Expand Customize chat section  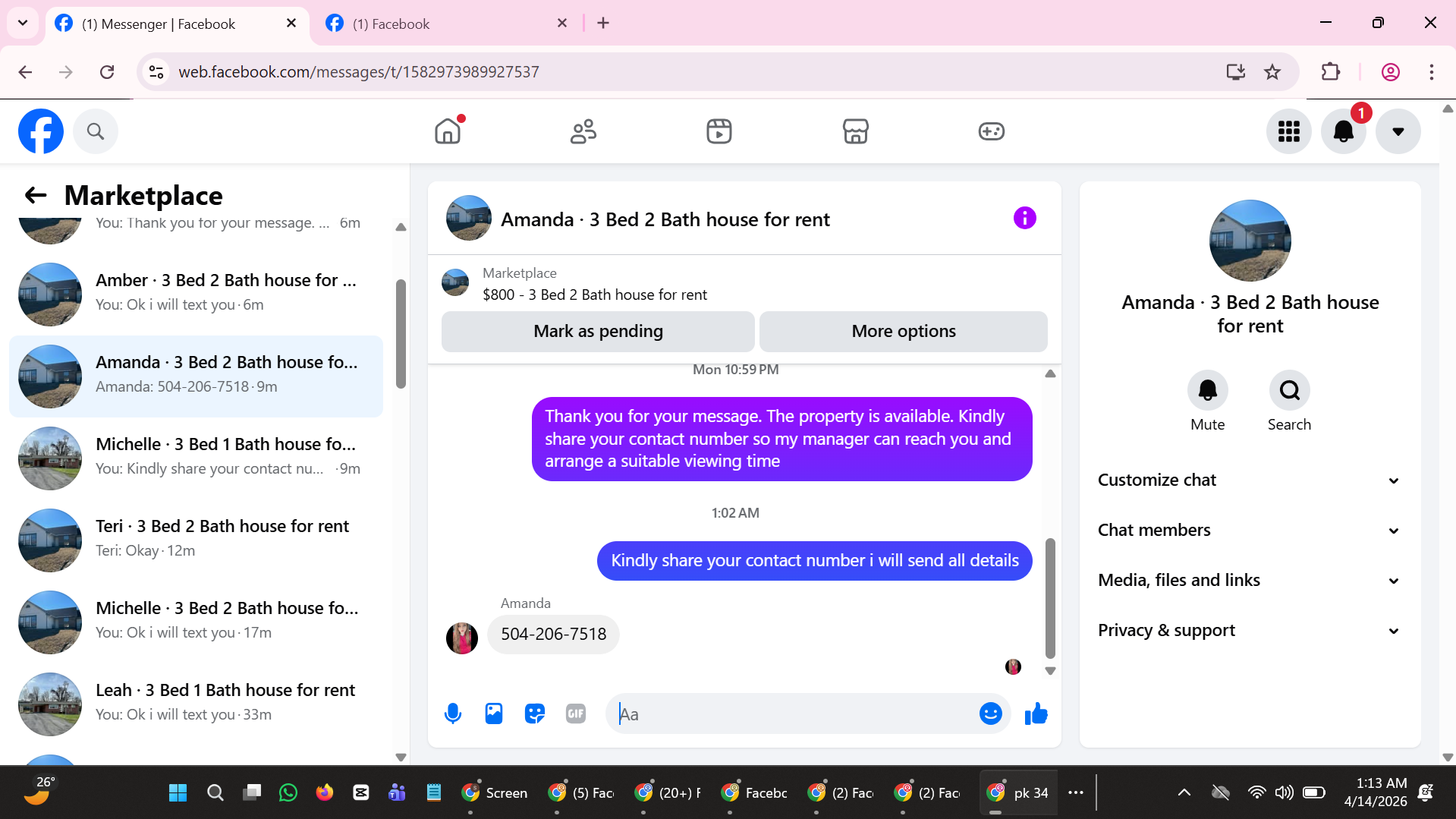click(1249, 480)
